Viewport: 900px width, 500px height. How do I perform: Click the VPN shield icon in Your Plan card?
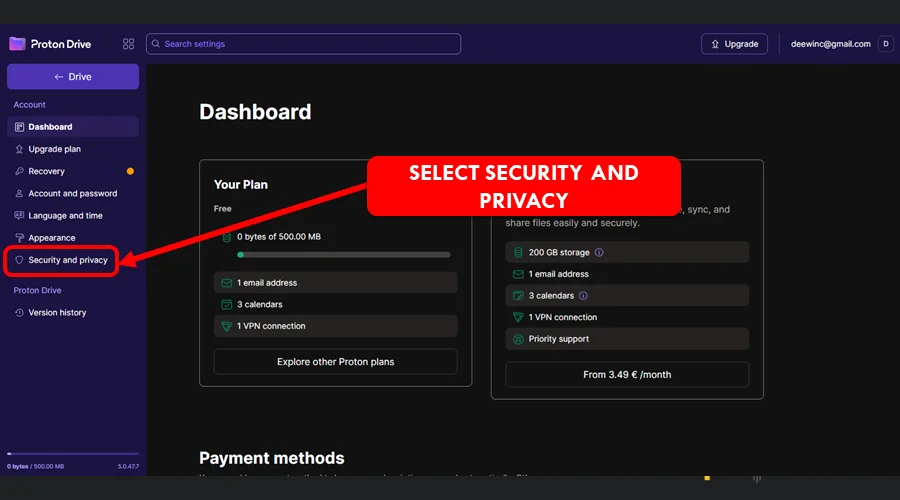pos(227,326)
